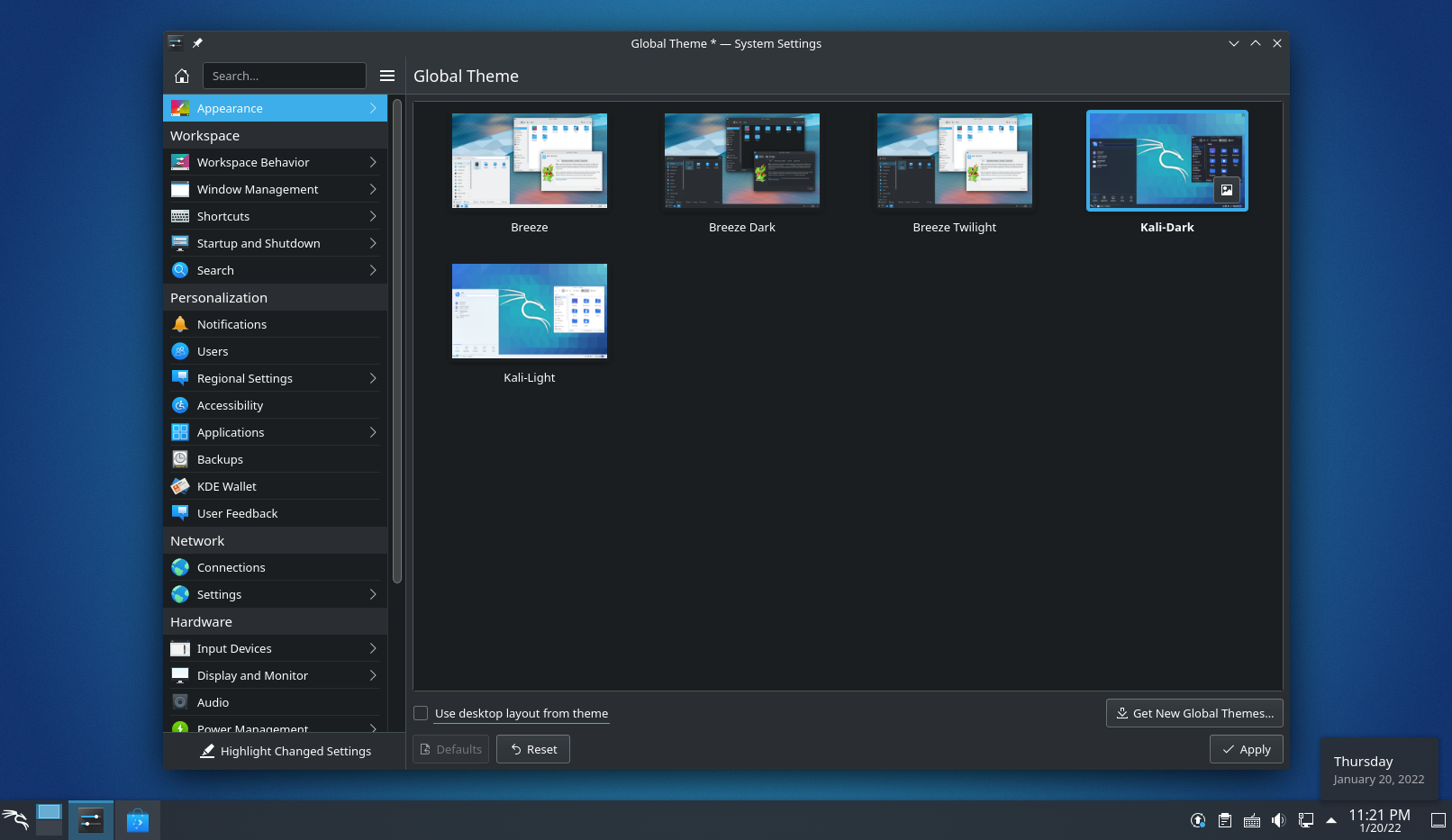
Task: Click Get New Global Themes
Action: pos(1193,713)
